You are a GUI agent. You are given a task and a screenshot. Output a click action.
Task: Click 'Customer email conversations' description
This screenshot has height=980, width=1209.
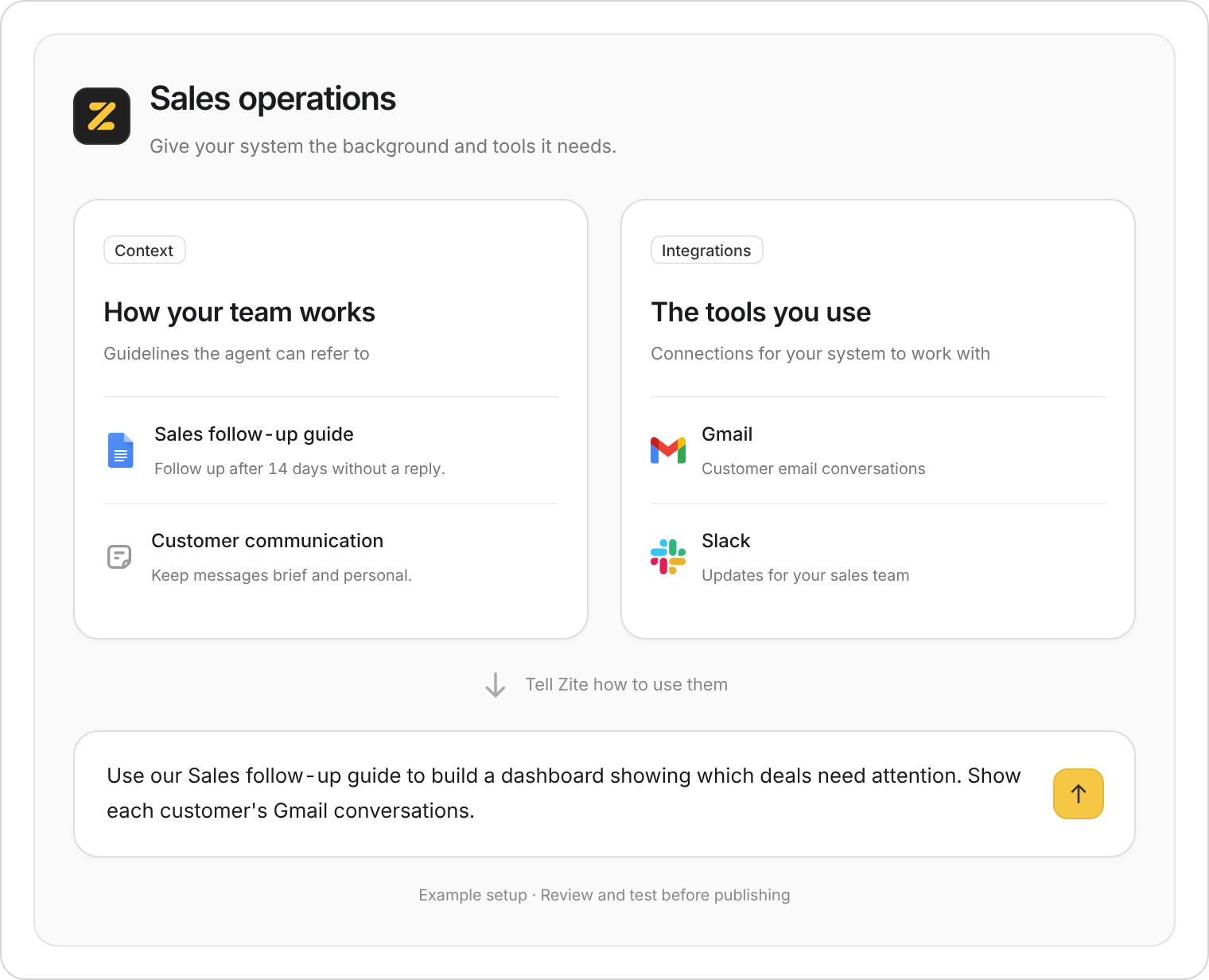click(x=814, y=469)
